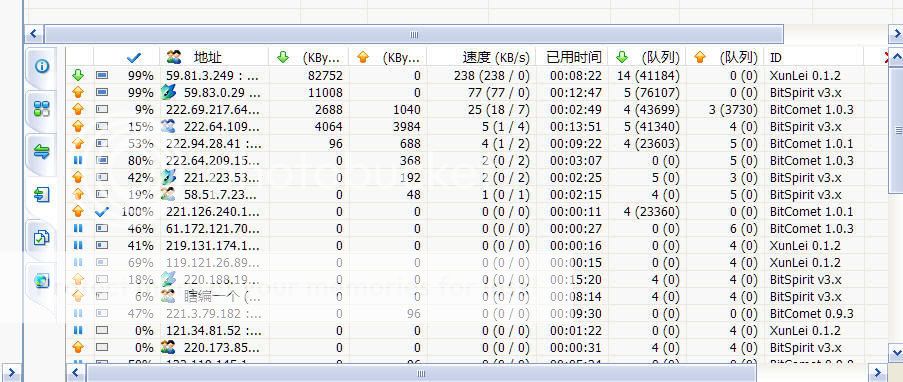Select peer row 219.131.174.1
This screenshot has height=382, width=903.
coord(476,245)
